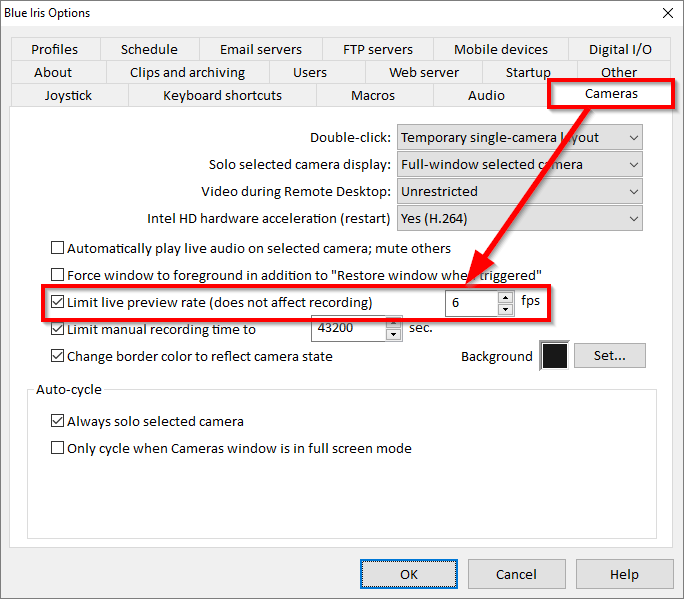Open Solo selected camera display dropdown
Image resolution: width=684 pixels, height=599 pixels.
520,164
